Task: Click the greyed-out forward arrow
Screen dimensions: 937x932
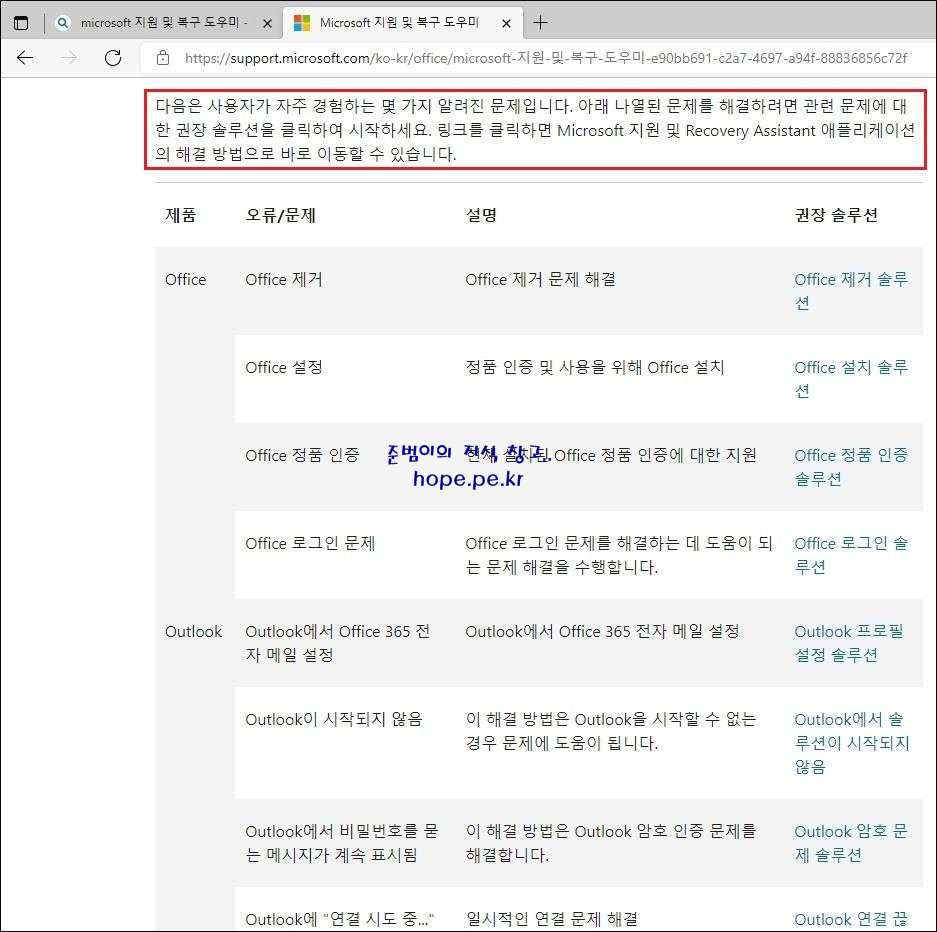Action: point(69,58)
